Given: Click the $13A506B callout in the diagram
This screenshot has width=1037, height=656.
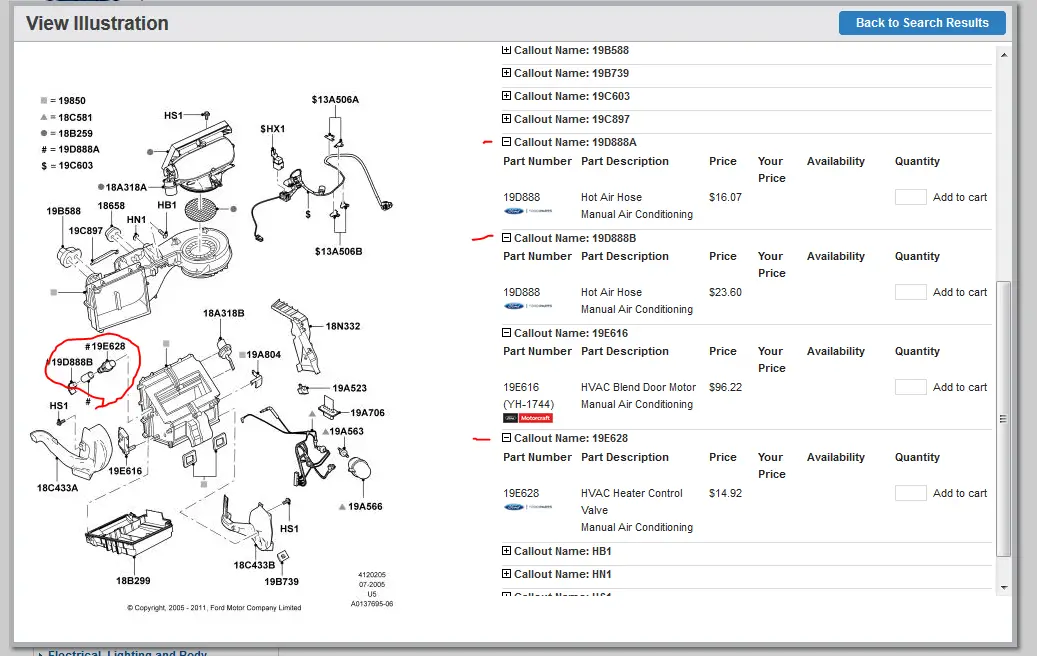Looking at the screenshot, I should [x=339, y=252].
